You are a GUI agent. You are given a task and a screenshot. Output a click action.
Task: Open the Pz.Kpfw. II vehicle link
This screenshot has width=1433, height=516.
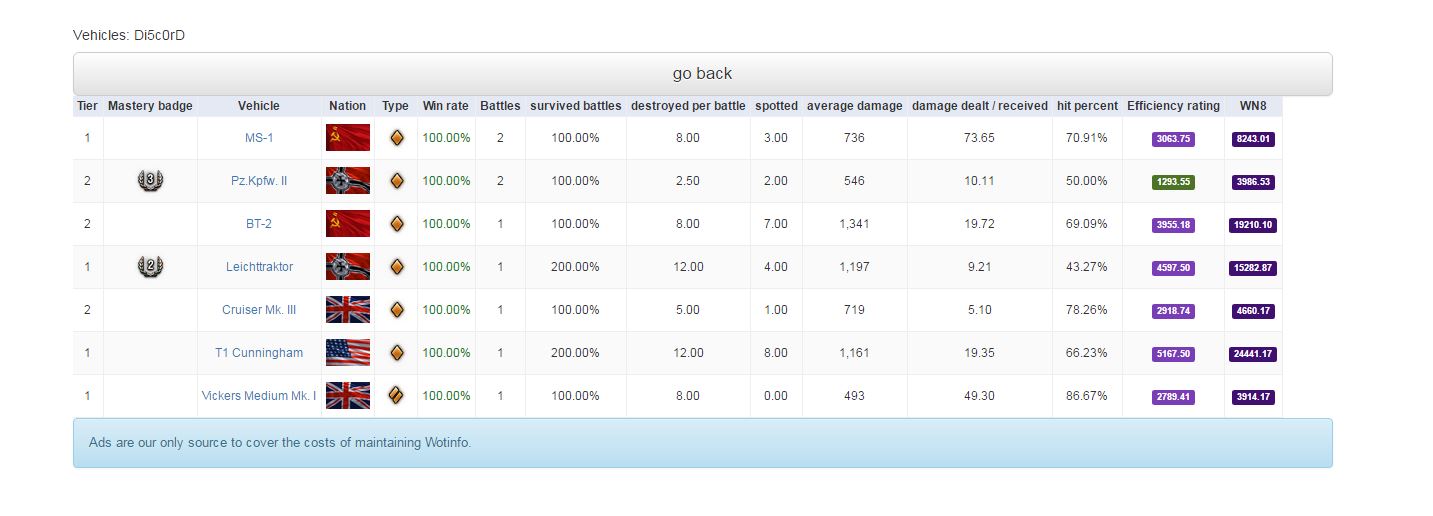click(x=259, y=181)
